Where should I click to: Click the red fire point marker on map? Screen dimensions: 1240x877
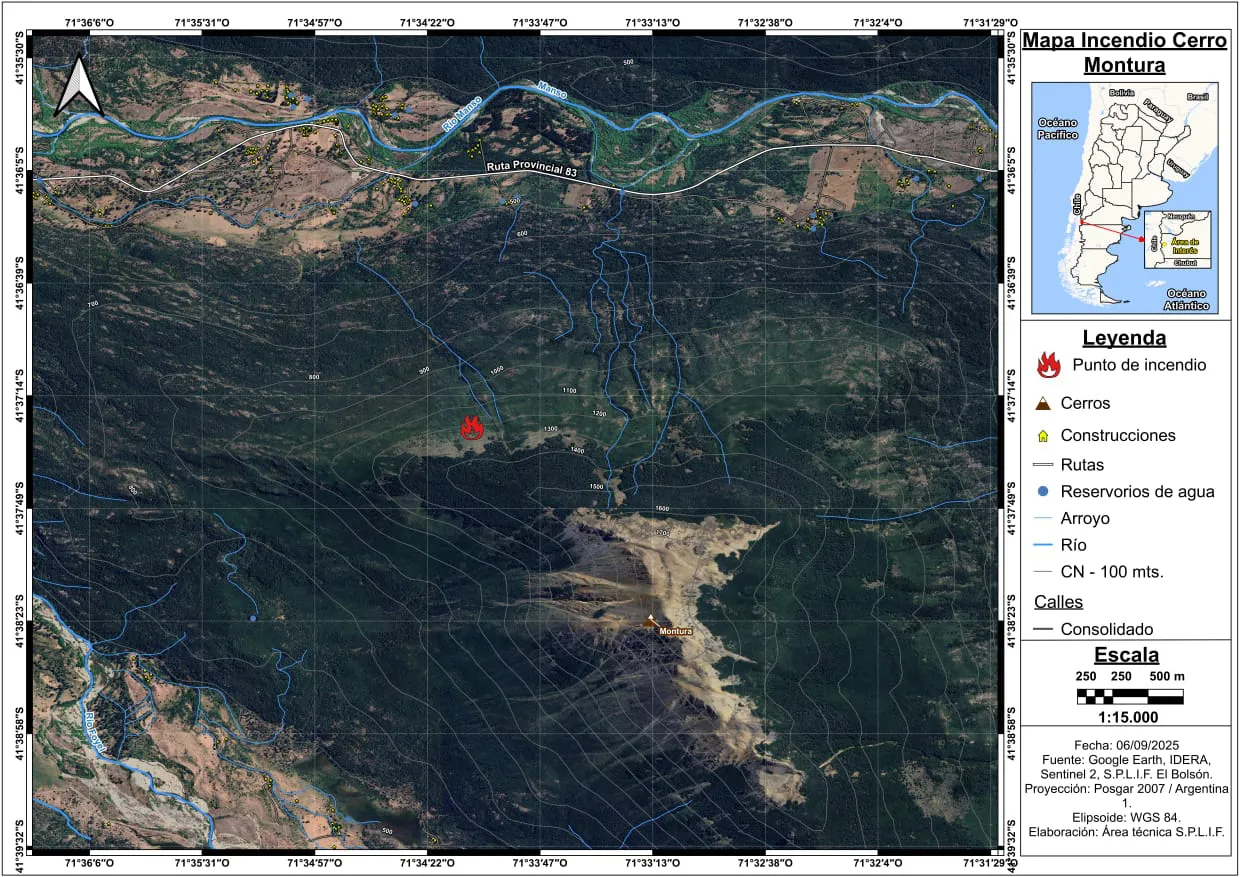pyautogui.click(x=472, y=427)
